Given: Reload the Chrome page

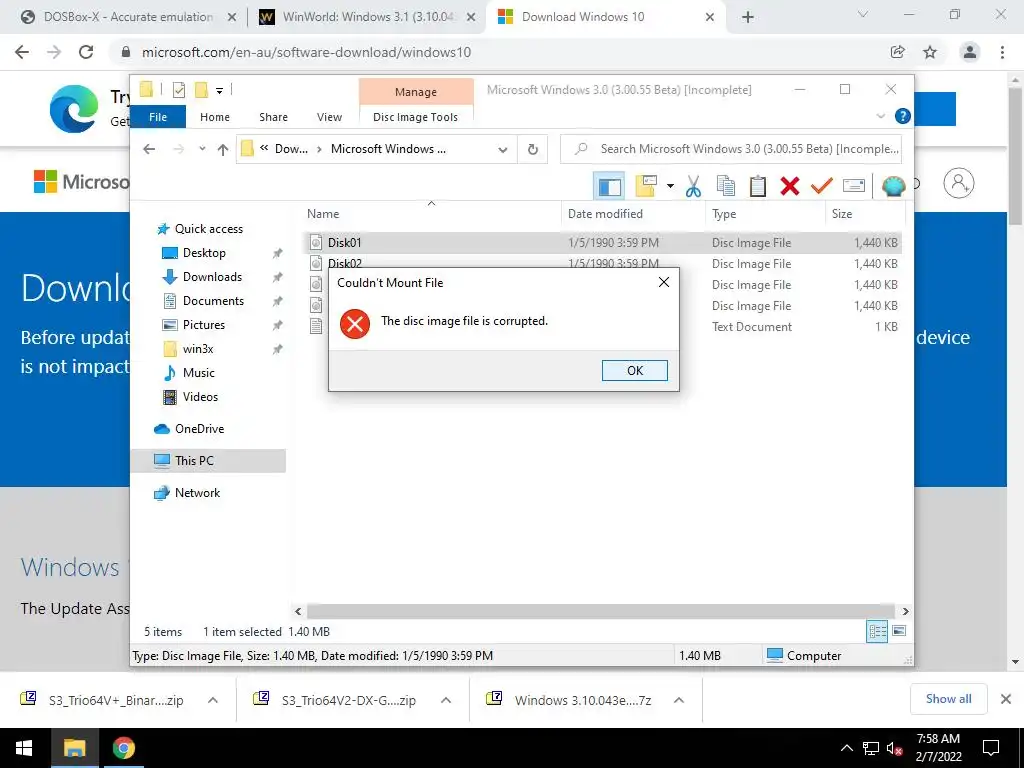Looking at the screenshot, I should click(x=86, y=52).
